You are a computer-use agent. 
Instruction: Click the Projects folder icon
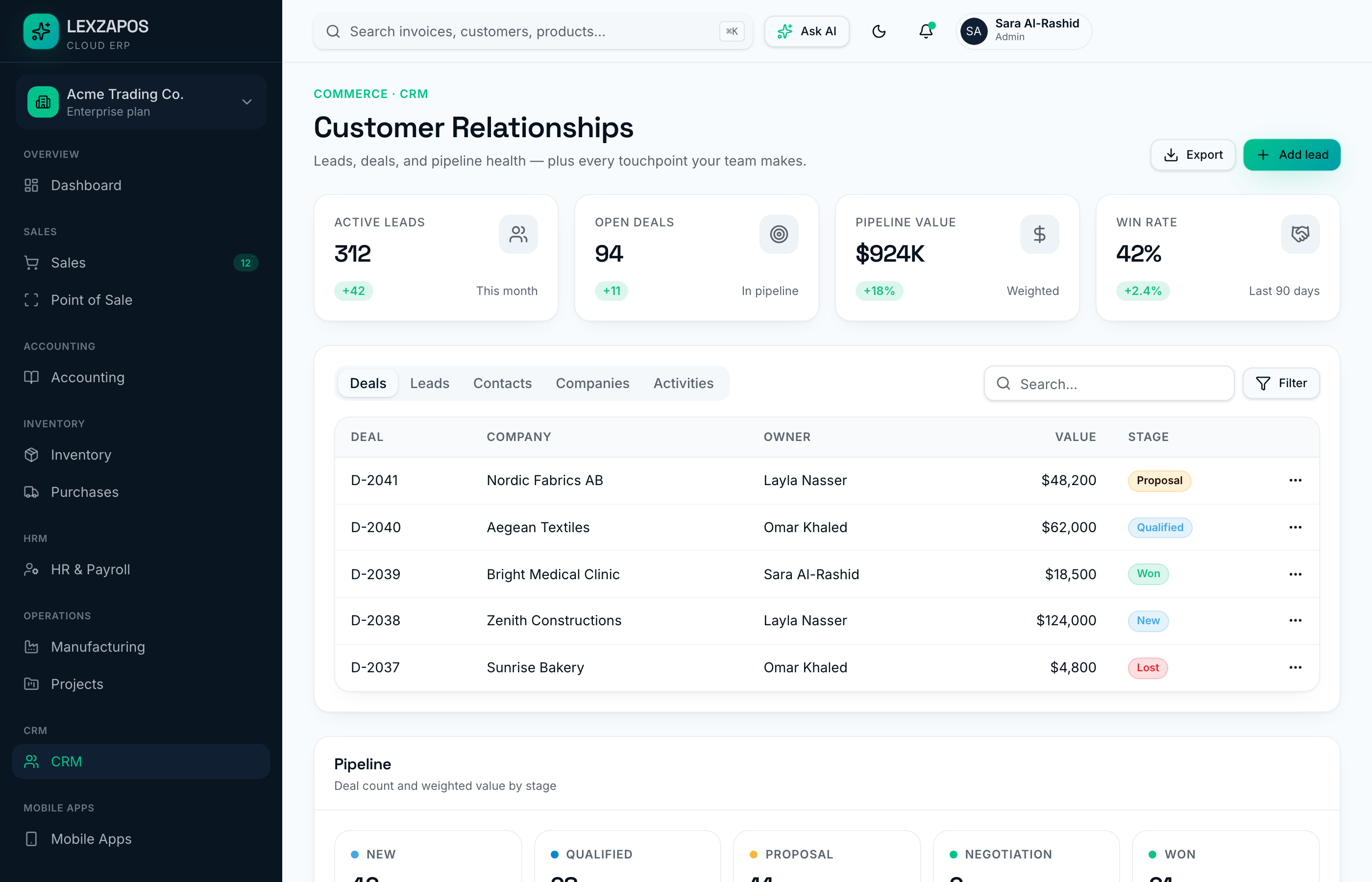click(31, 684)
